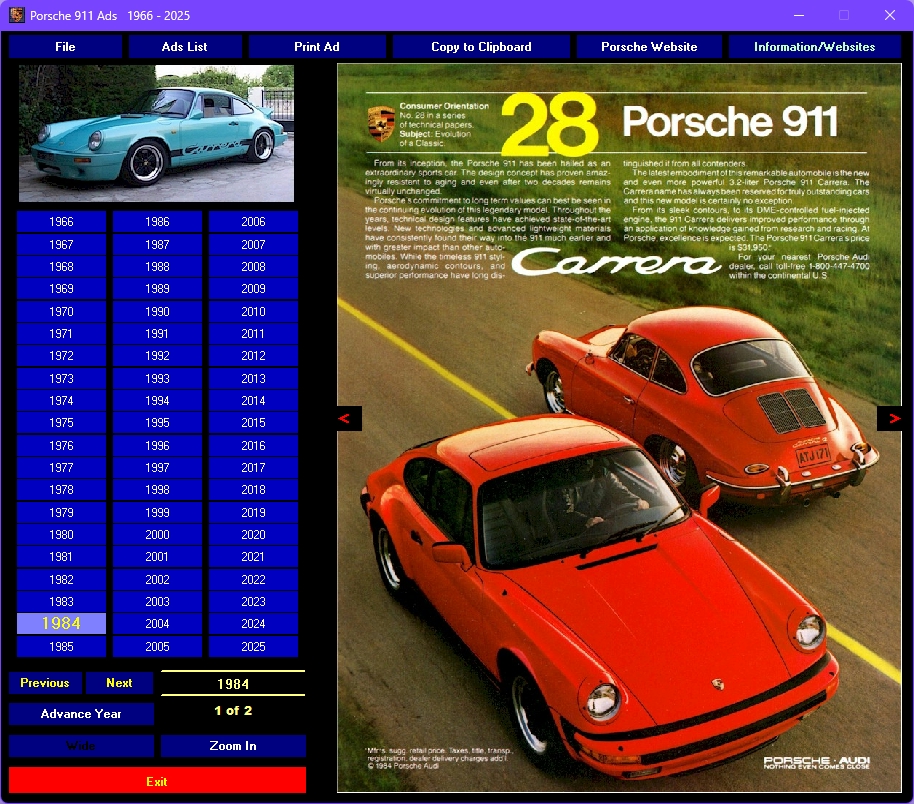Select the year 1998
This screenshot has width=914, height=804.
pyautogui.click(x=157, y=490)
